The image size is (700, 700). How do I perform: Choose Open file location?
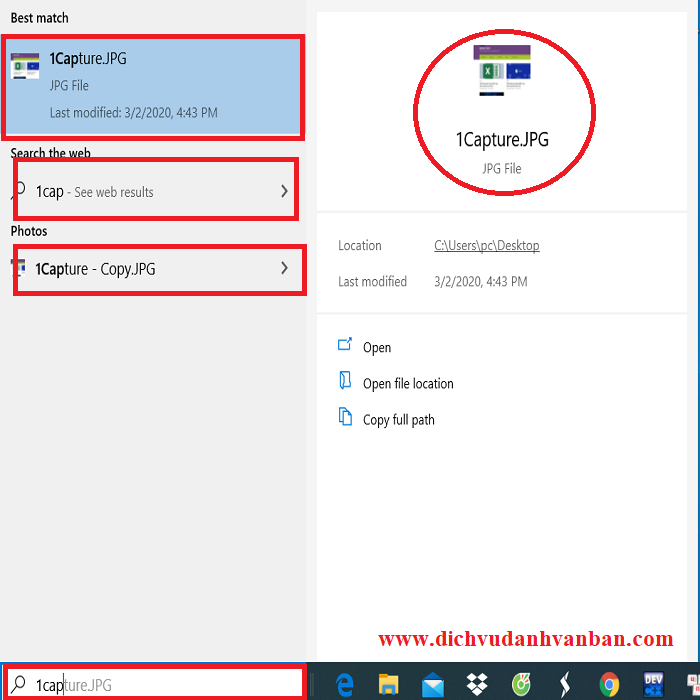(408, 383)
